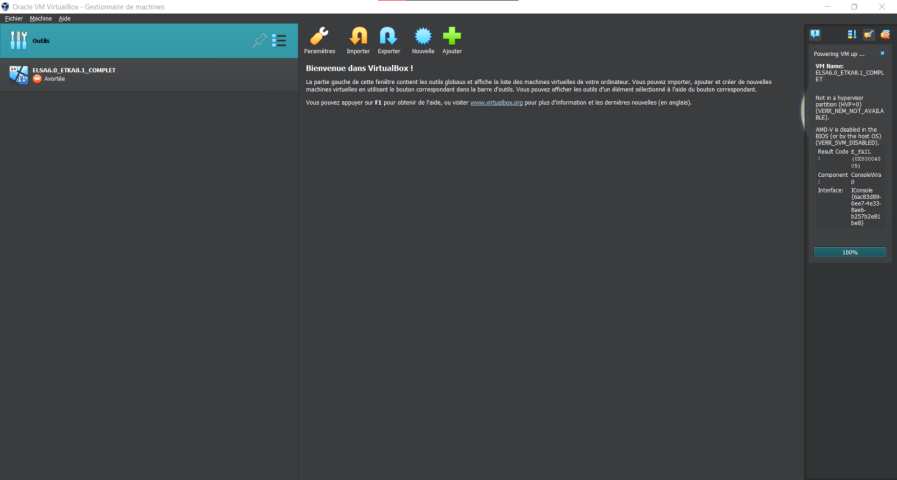Open the Fichier menu
Image resolution: width=897 pixels, height=480 pixels.
[x=14, y=18]
